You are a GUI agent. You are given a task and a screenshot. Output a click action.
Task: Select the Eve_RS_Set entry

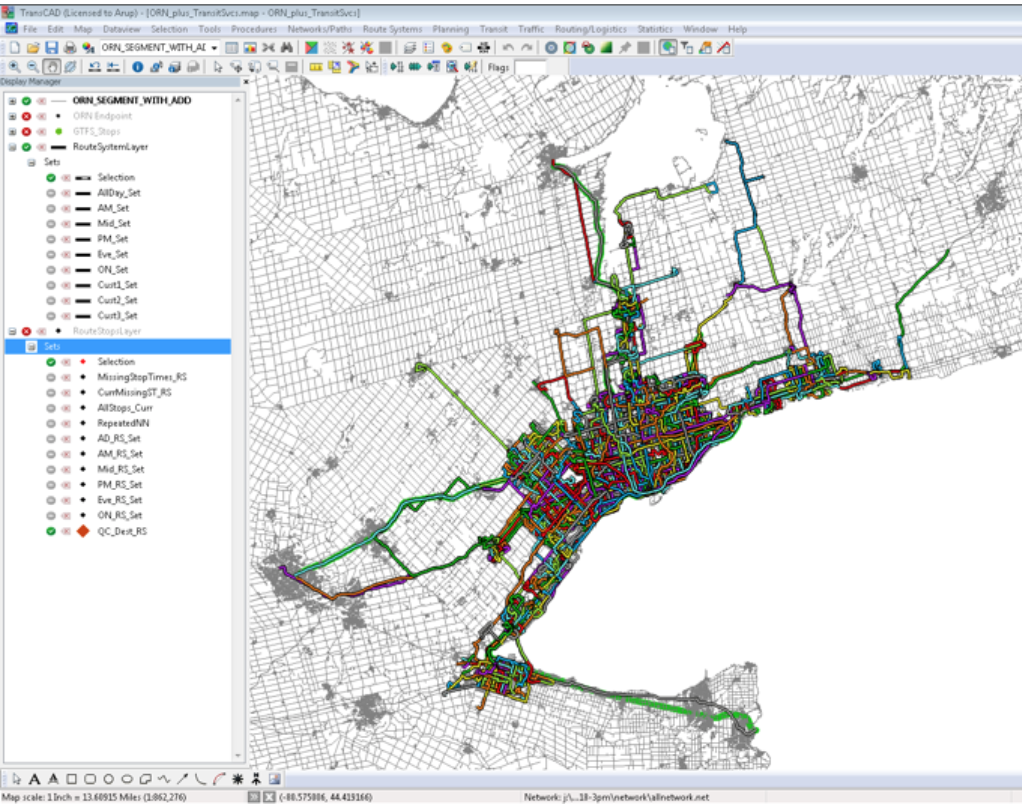[x=120, y=500]
